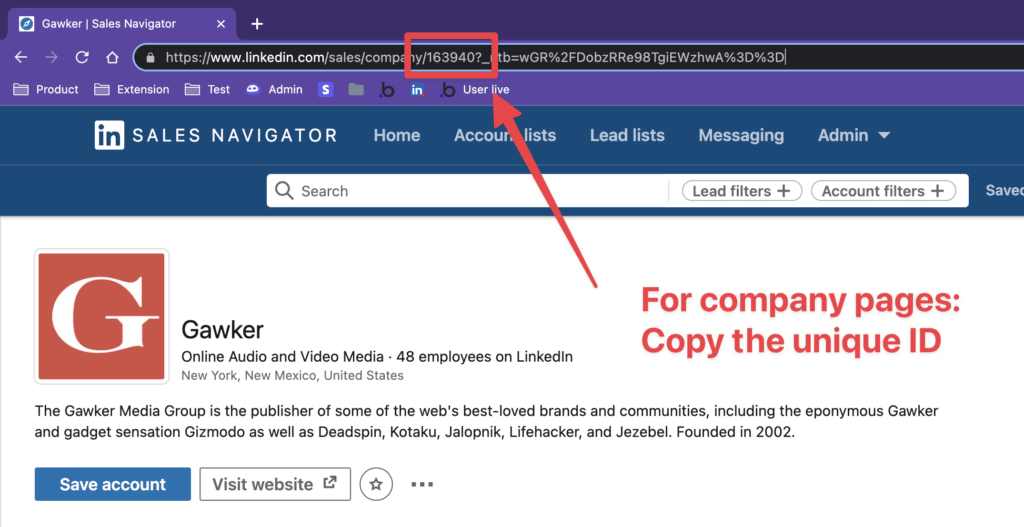Click Save account button
Viewport: 1024px width, 527px height.
point(112,484)
